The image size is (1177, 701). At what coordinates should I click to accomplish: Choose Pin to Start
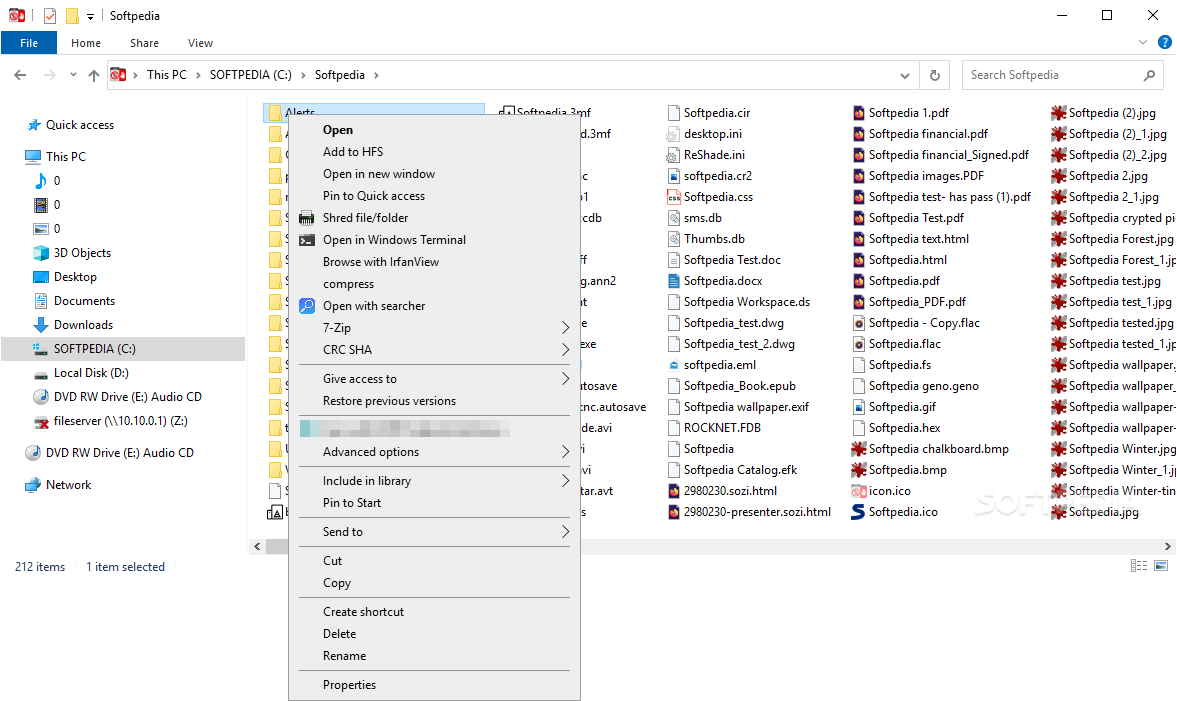click(x=352, y=503)
